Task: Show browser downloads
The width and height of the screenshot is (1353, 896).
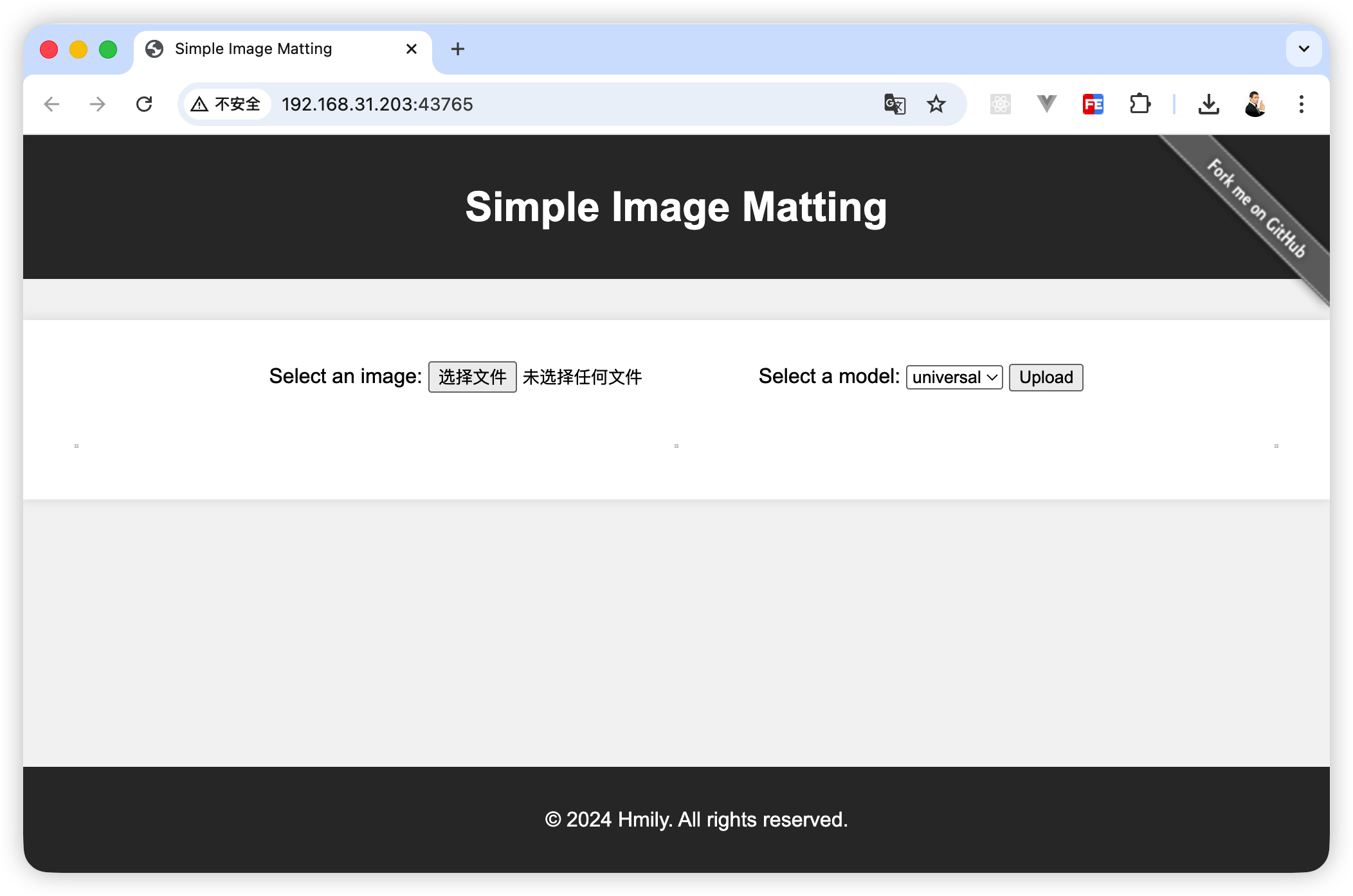Action: click(x=1209, y=104)
